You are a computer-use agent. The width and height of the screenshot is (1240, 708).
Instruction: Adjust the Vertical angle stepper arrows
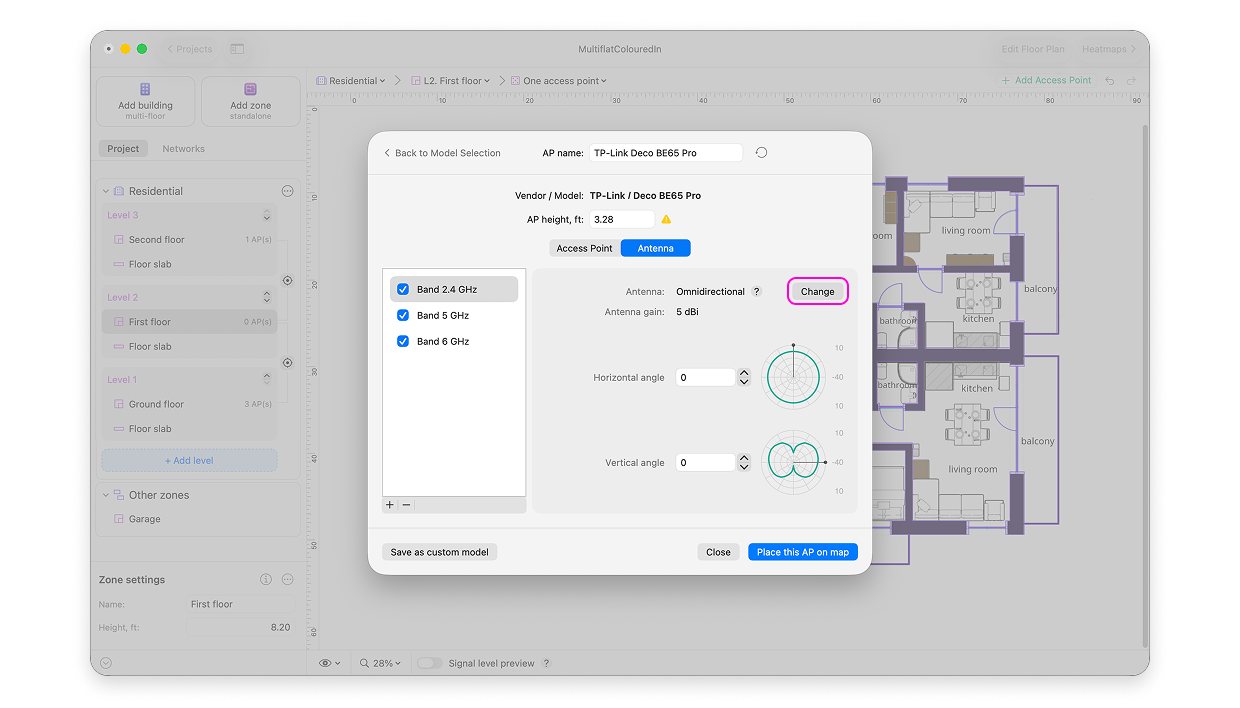[x=744, y=463]
